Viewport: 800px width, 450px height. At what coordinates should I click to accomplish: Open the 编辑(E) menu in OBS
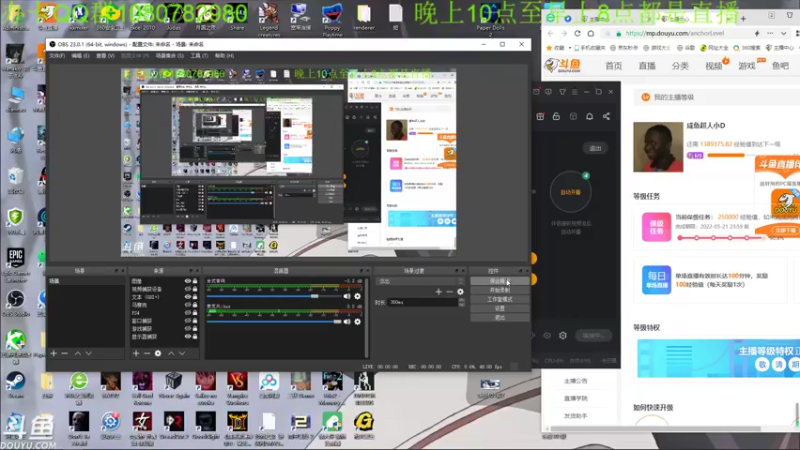click(80, 56)
